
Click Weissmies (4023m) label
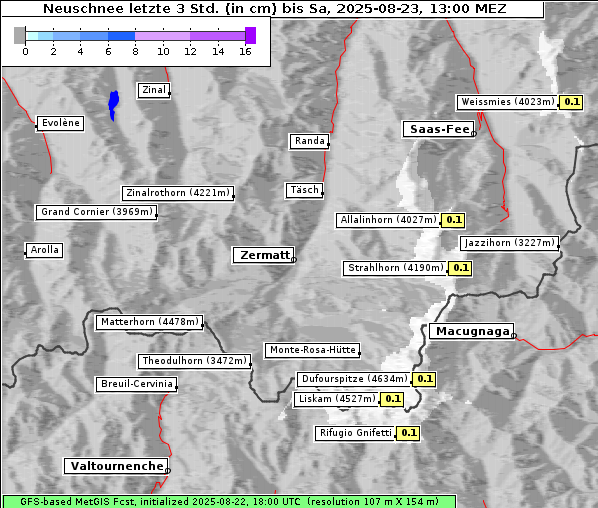pyautogui.click(x=507, y=102)
